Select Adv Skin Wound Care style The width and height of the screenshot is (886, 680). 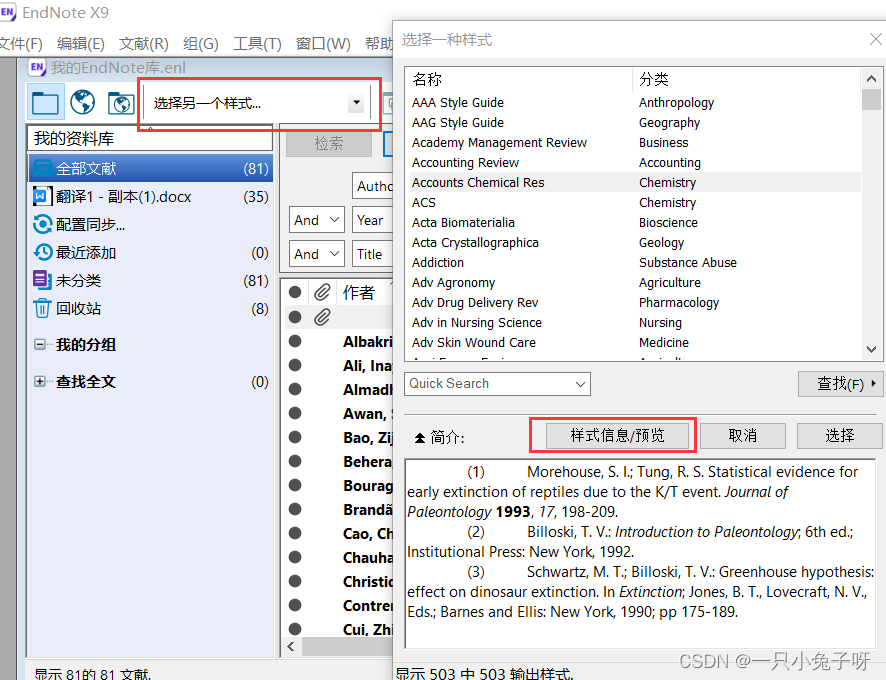coord(635,343)
